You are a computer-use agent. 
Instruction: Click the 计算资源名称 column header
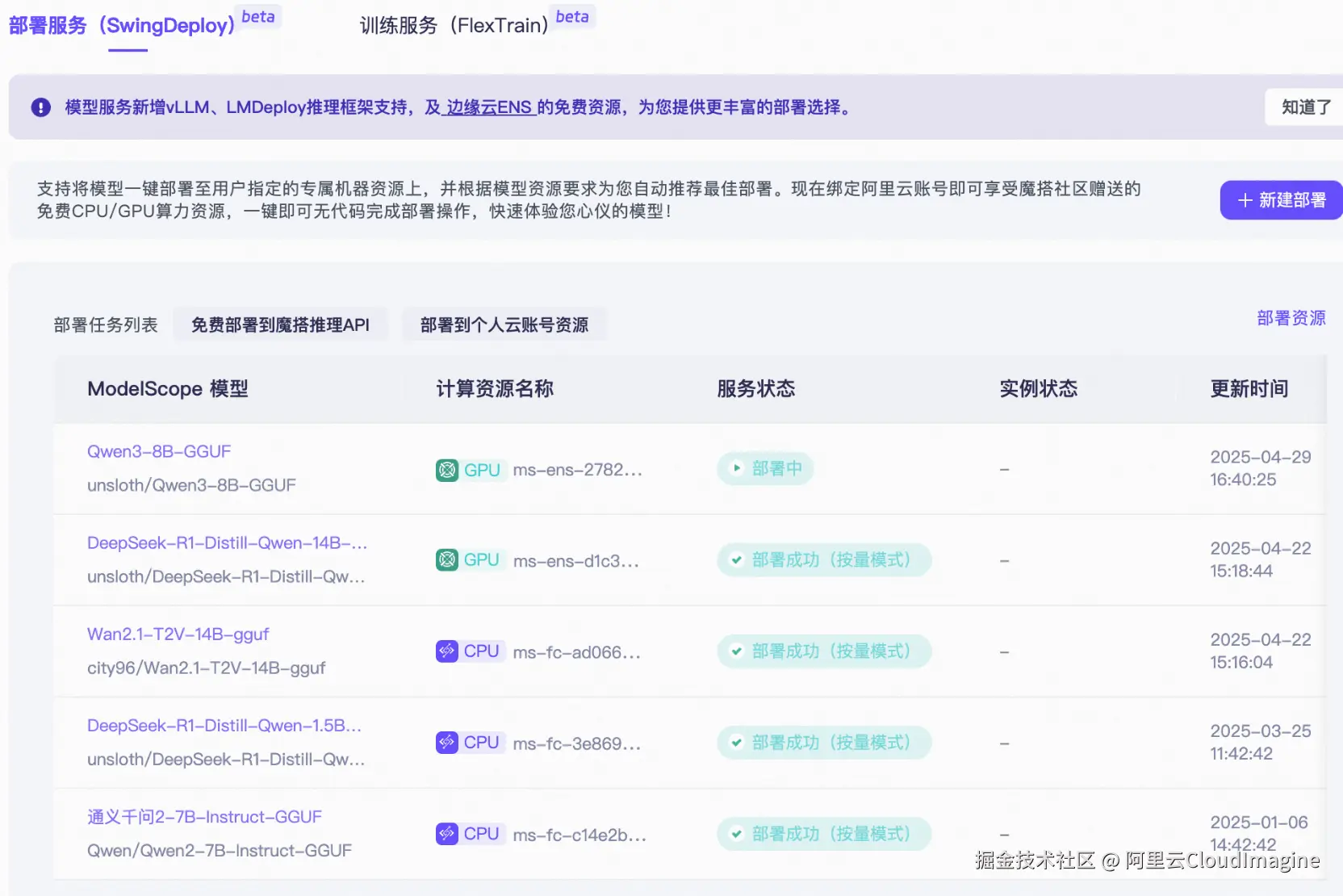[495, 388]
